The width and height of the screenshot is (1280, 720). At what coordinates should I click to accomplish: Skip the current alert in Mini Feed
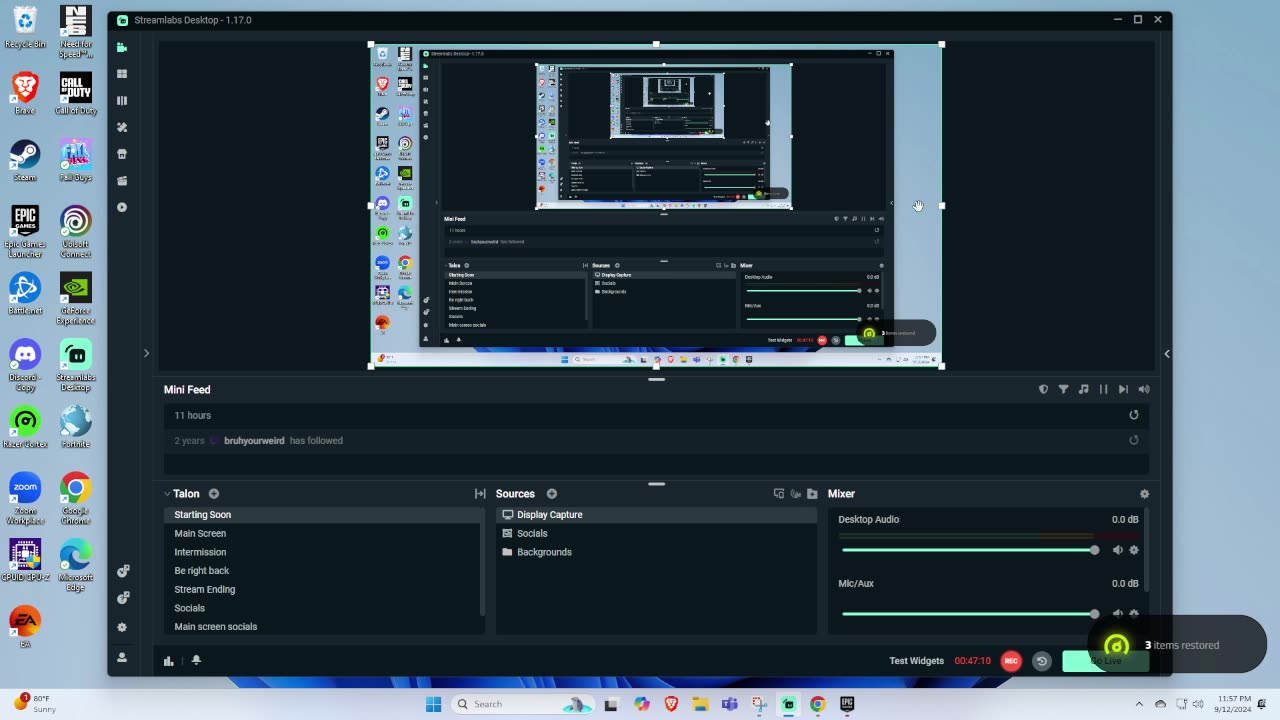1123,390
